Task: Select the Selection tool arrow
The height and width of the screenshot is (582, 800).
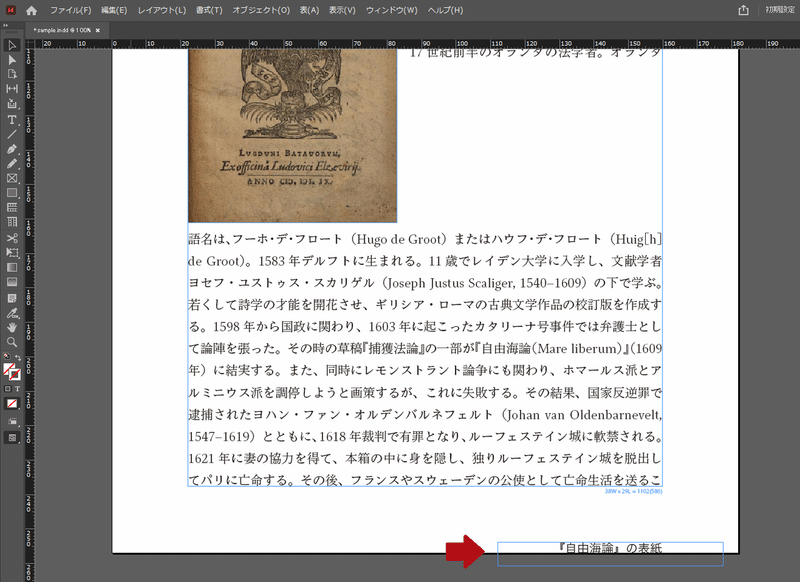Action: pyautogui.click(x=12, y=45)
